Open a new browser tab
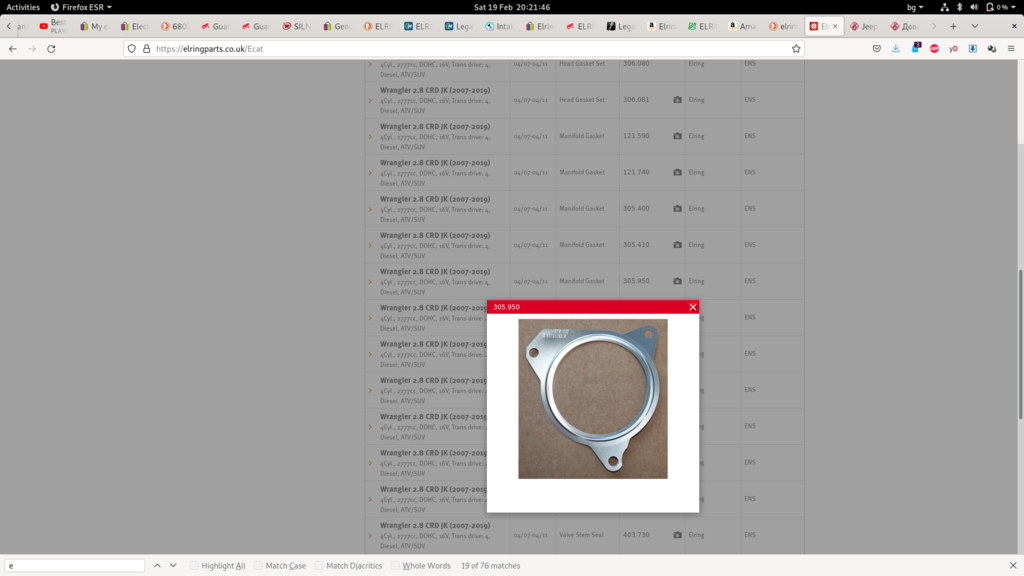This screenshot has height=576, width=1024. (953, 27)
